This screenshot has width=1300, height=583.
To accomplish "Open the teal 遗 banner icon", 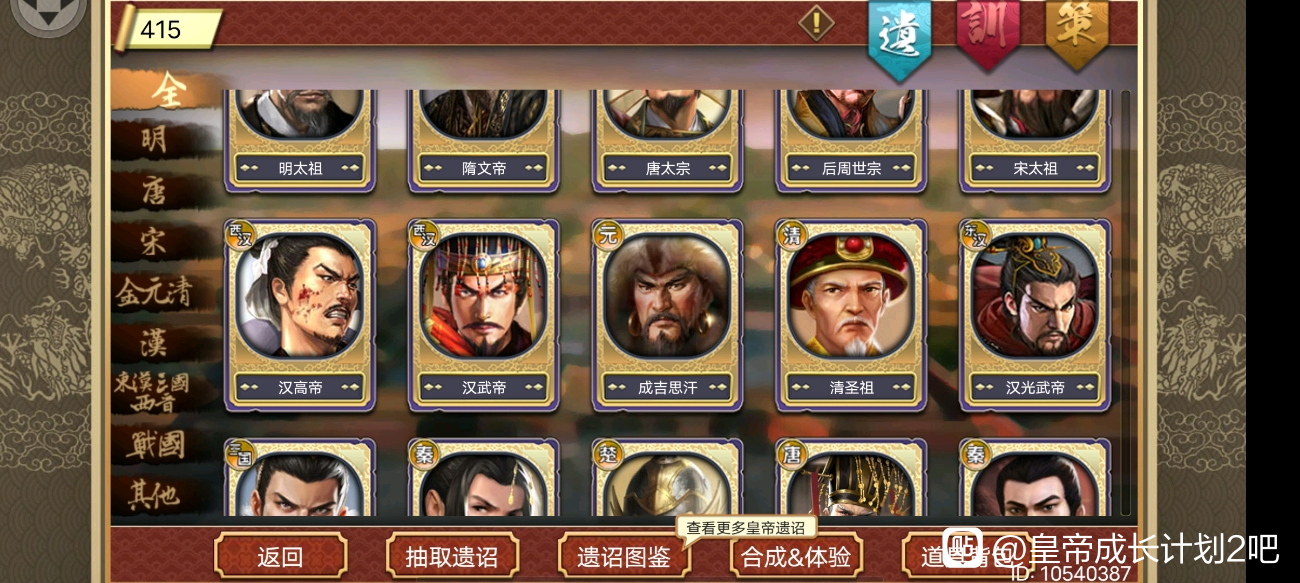I will (899, 38).
